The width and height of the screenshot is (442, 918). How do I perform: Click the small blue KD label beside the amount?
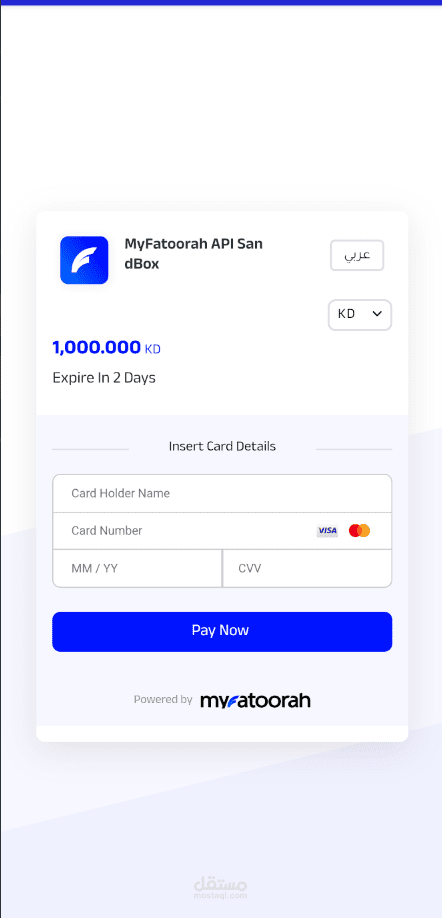(153, 350)
